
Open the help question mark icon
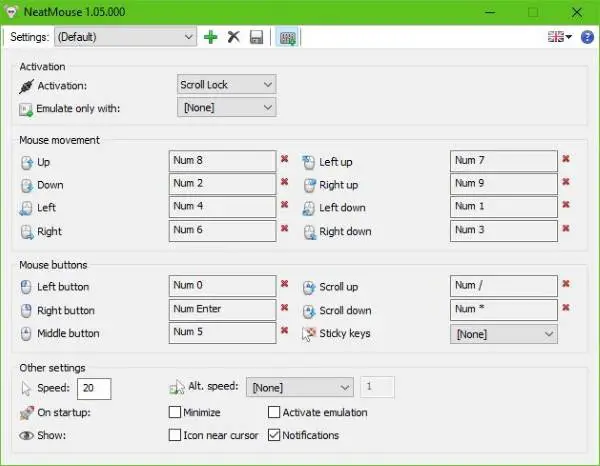[587, 37]
